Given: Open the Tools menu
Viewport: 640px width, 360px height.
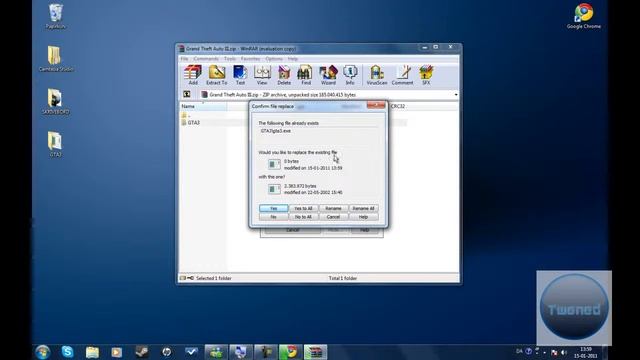Looking at the screenshot, I should click(230, 59).
